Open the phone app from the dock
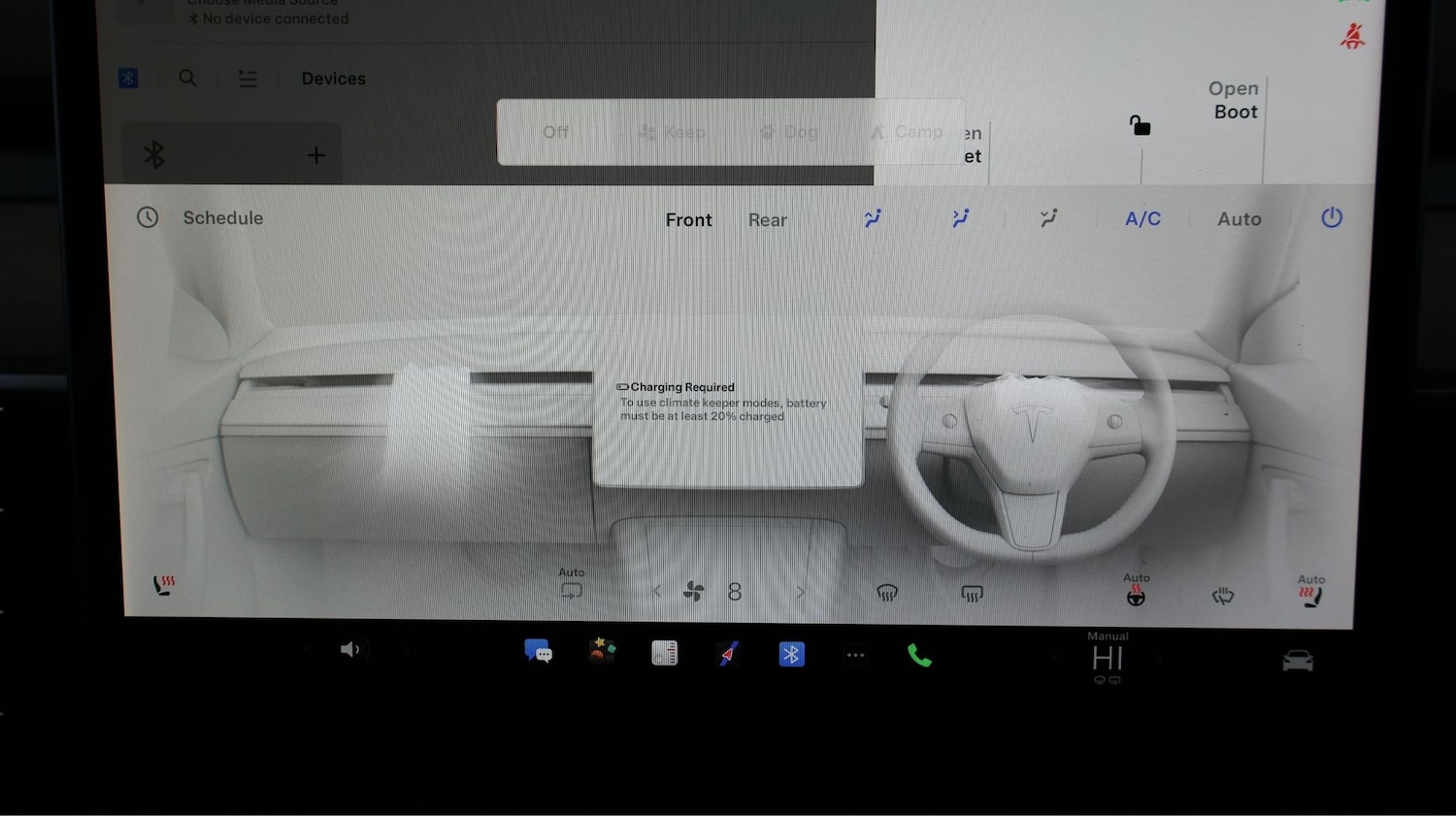Image resolution: width=1456 pixels, height=816 pixels. click(918, 655)
